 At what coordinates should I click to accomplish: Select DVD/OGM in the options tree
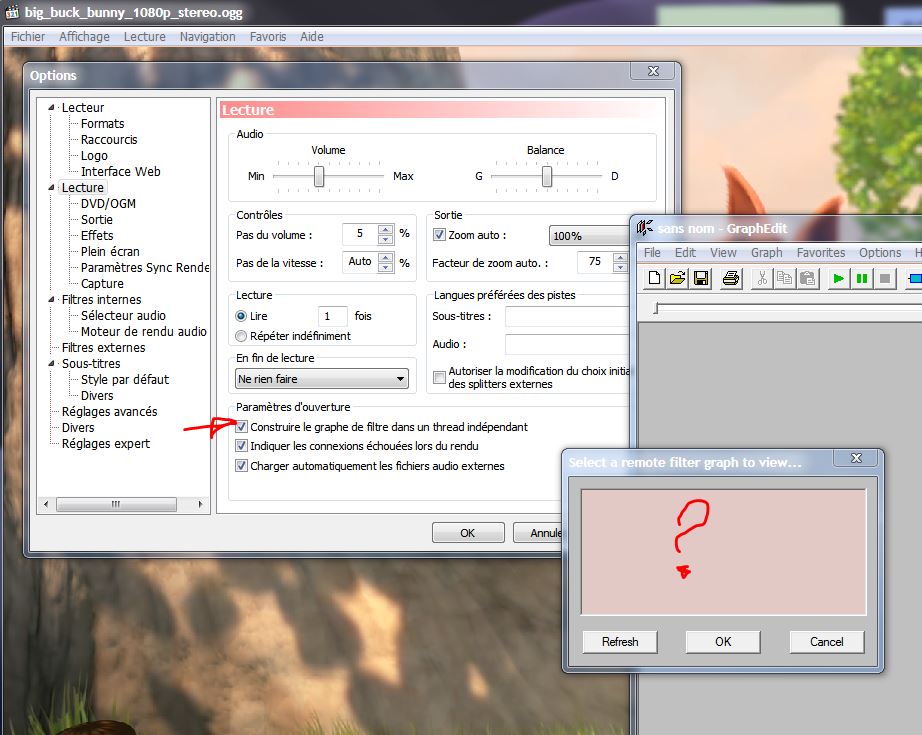click(108, 203)
